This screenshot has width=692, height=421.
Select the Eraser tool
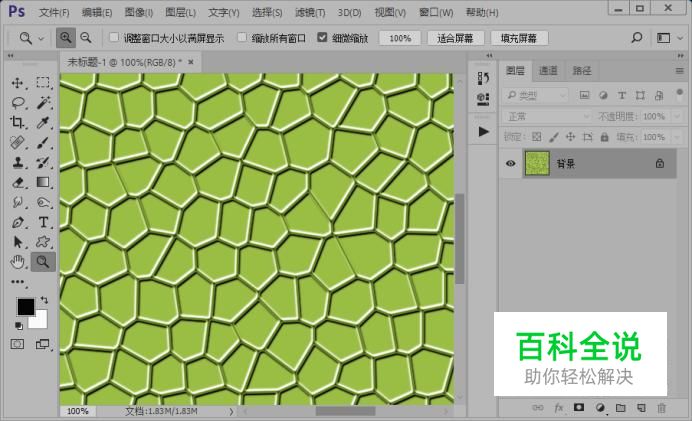(x=18, y=182)
